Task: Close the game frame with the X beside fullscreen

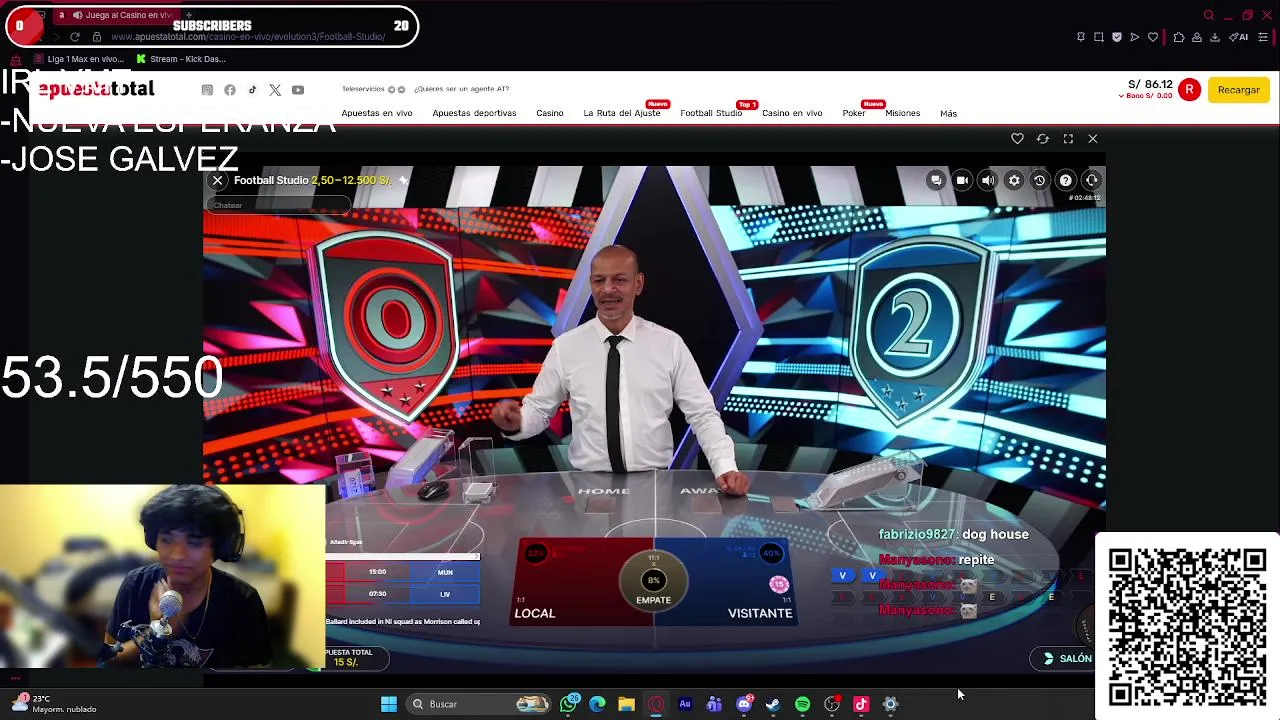Action: (x=1093, y=139)
